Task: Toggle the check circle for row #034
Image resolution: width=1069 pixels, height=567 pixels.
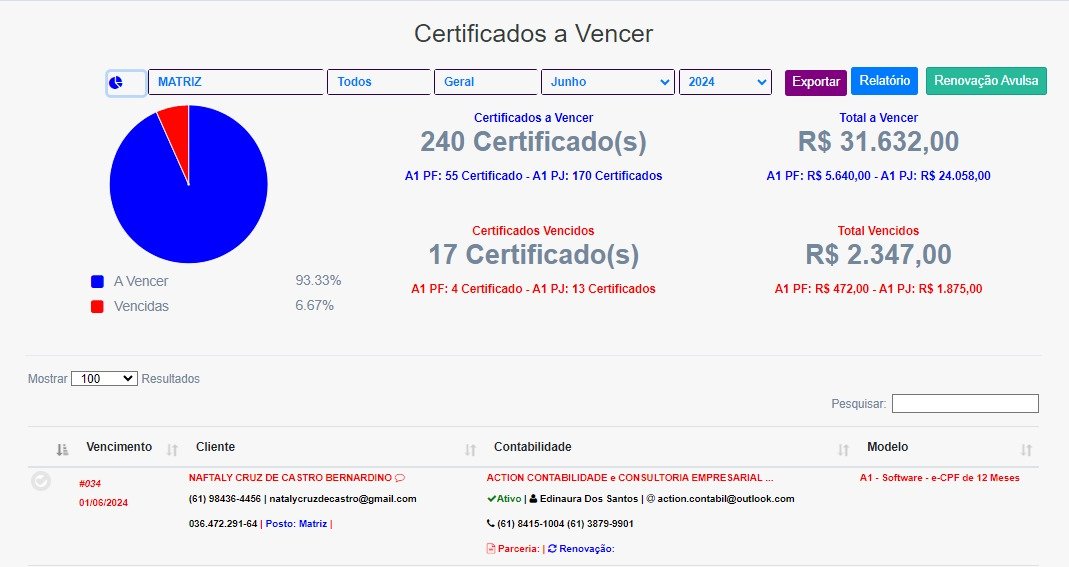Action: pyautogui.click(x=41, y=482)
